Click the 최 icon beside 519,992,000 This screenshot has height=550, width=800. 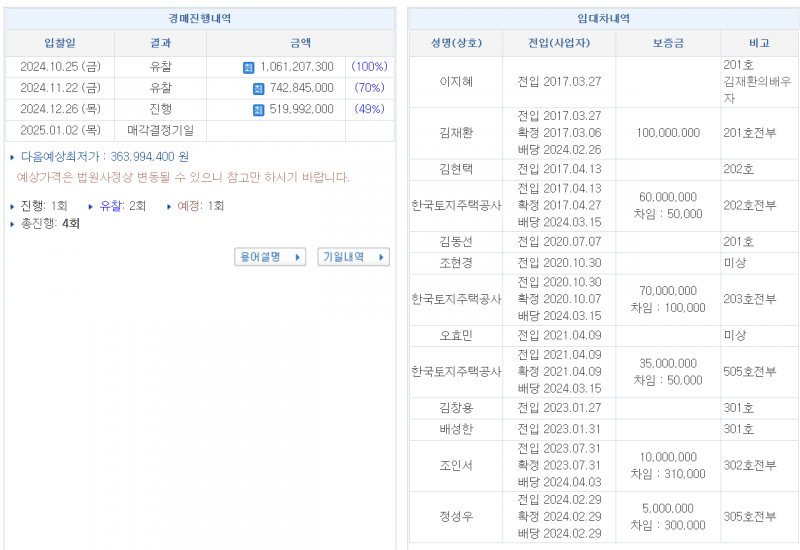pyautogui.click(x=258, y=109)
